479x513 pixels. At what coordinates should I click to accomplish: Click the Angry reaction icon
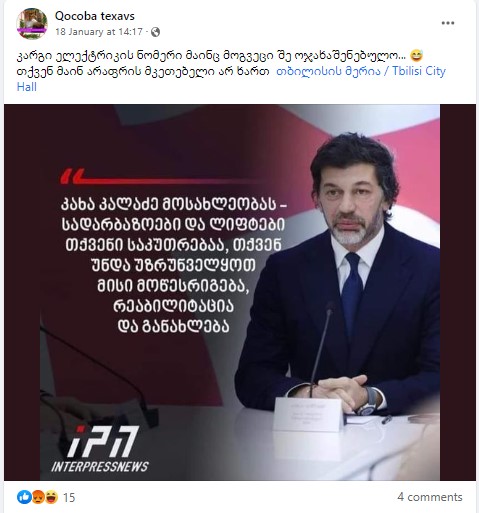37,497
